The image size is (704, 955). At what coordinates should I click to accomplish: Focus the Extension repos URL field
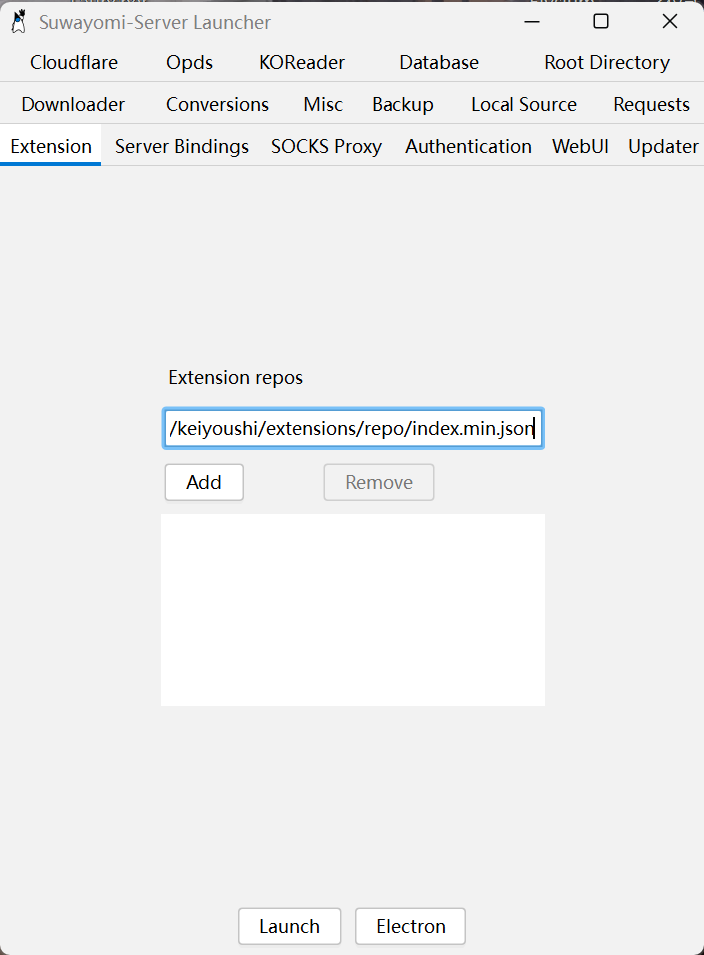pos(353,429)
